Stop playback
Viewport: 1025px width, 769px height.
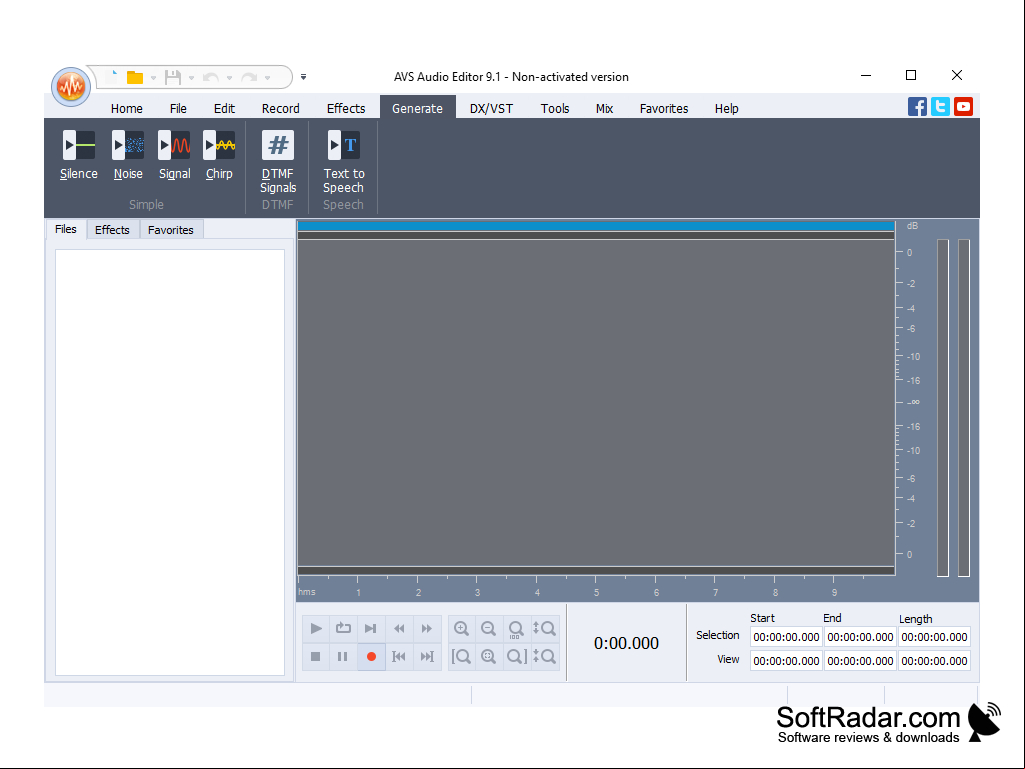pyautogui.click(x=316, y=657)
